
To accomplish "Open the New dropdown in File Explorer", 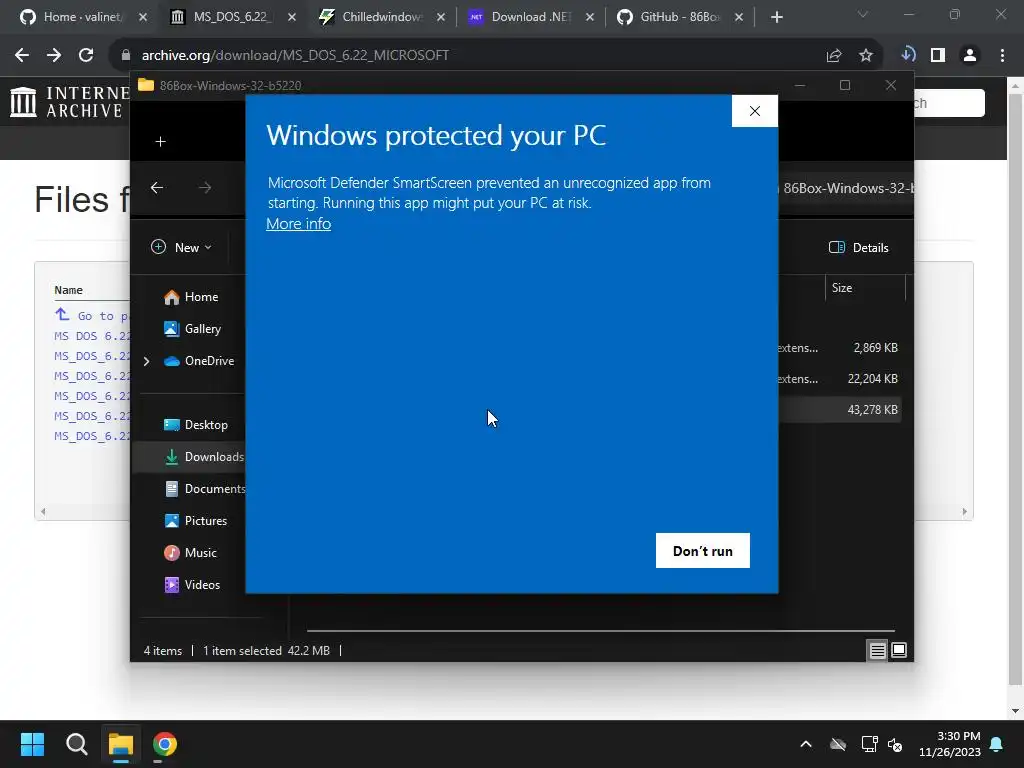I will coord(182,248).
